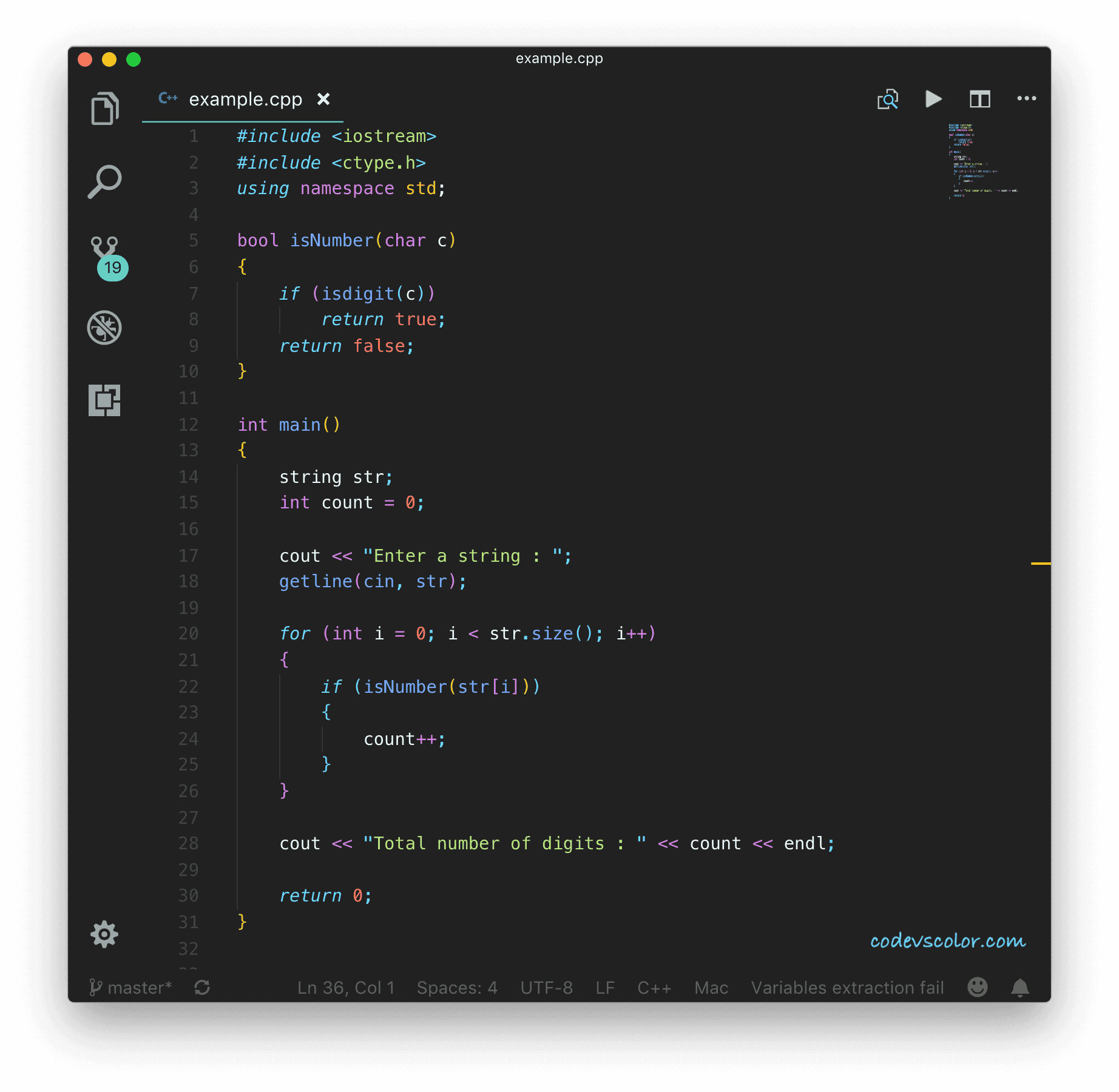The height and width of the screenshot is (1092, 1119).
Task: Open the More Actions ellipsis menu
Action: point(1026,99)
